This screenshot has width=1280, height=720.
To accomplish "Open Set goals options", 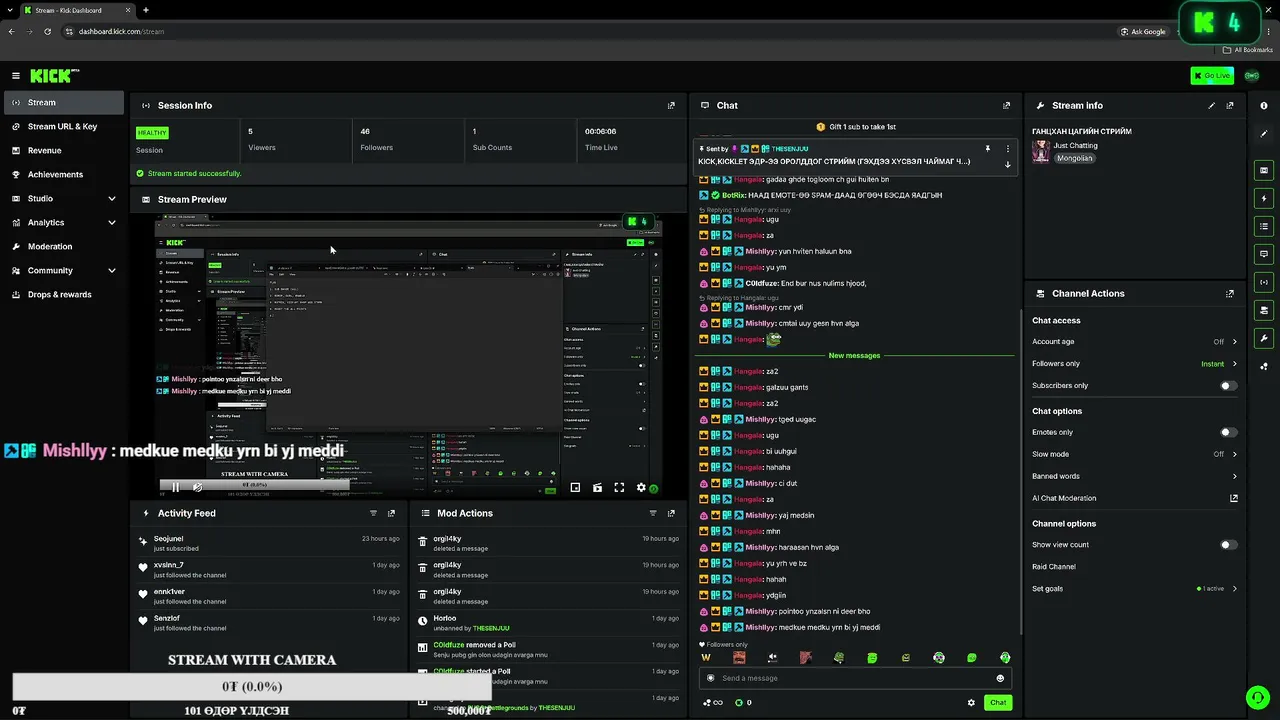I will click(1135, 588).
